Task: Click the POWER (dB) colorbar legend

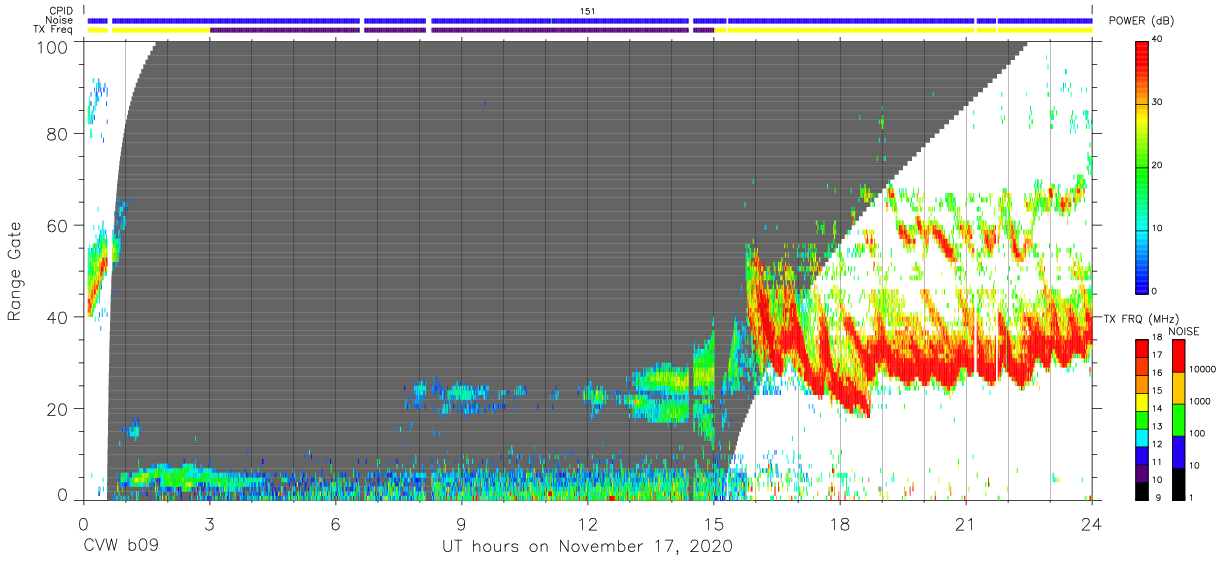Action: click(x=1143, y=166)
